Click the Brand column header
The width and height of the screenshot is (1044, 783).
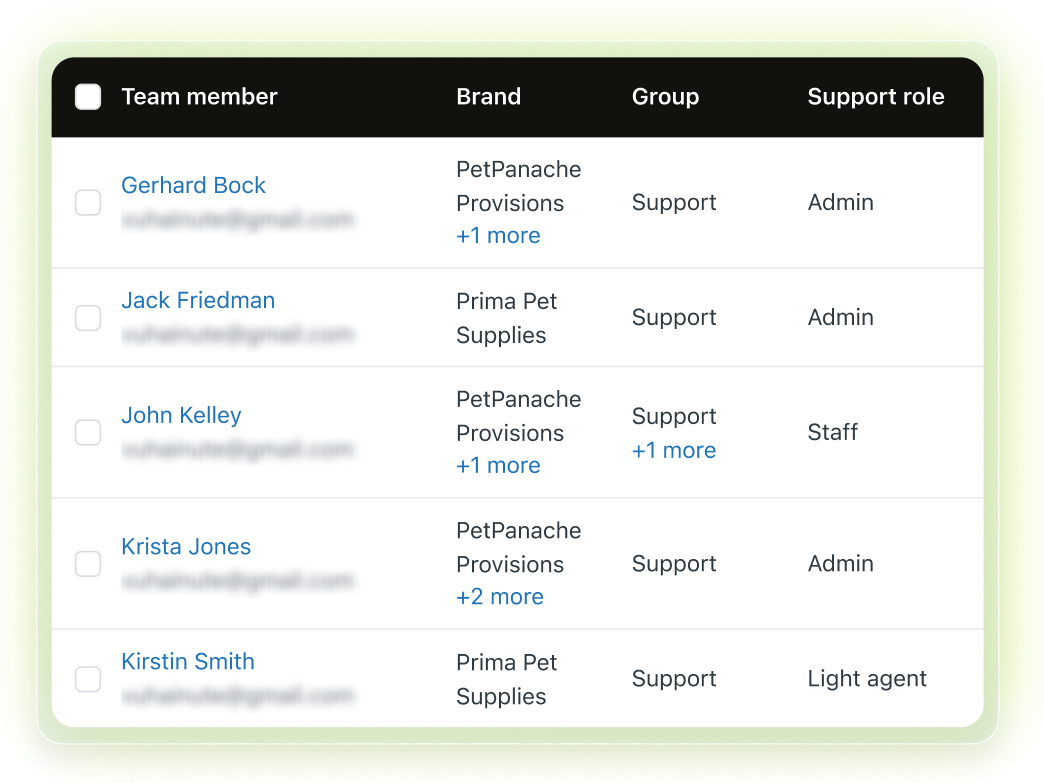pos(488,97)
